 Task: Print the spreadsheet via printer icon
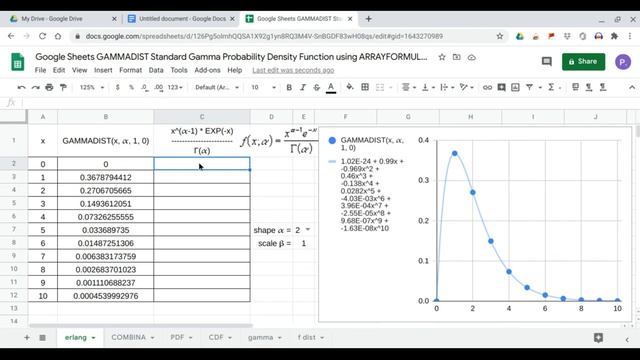pos(49,87)
